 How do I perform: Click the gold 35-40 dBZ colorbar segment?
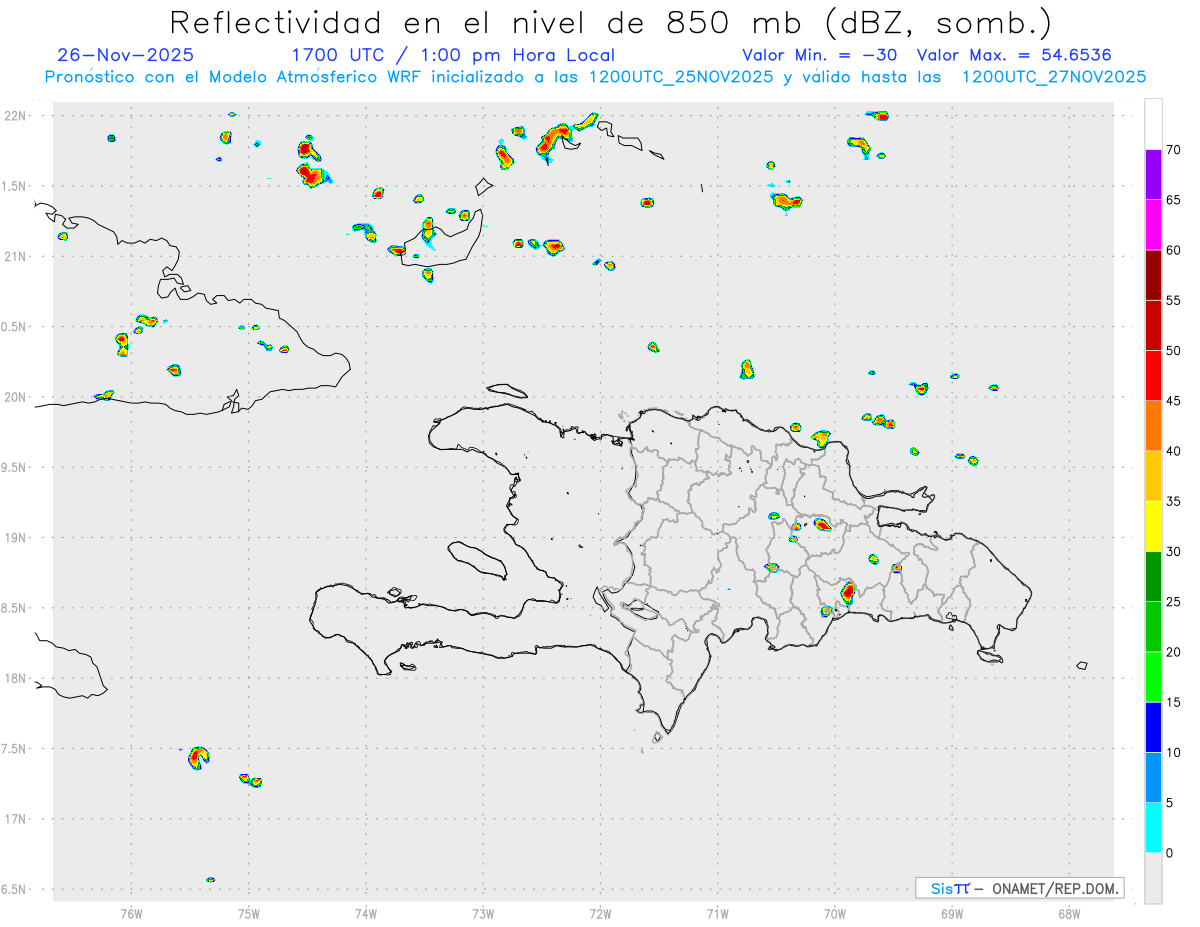(1153, 476)
